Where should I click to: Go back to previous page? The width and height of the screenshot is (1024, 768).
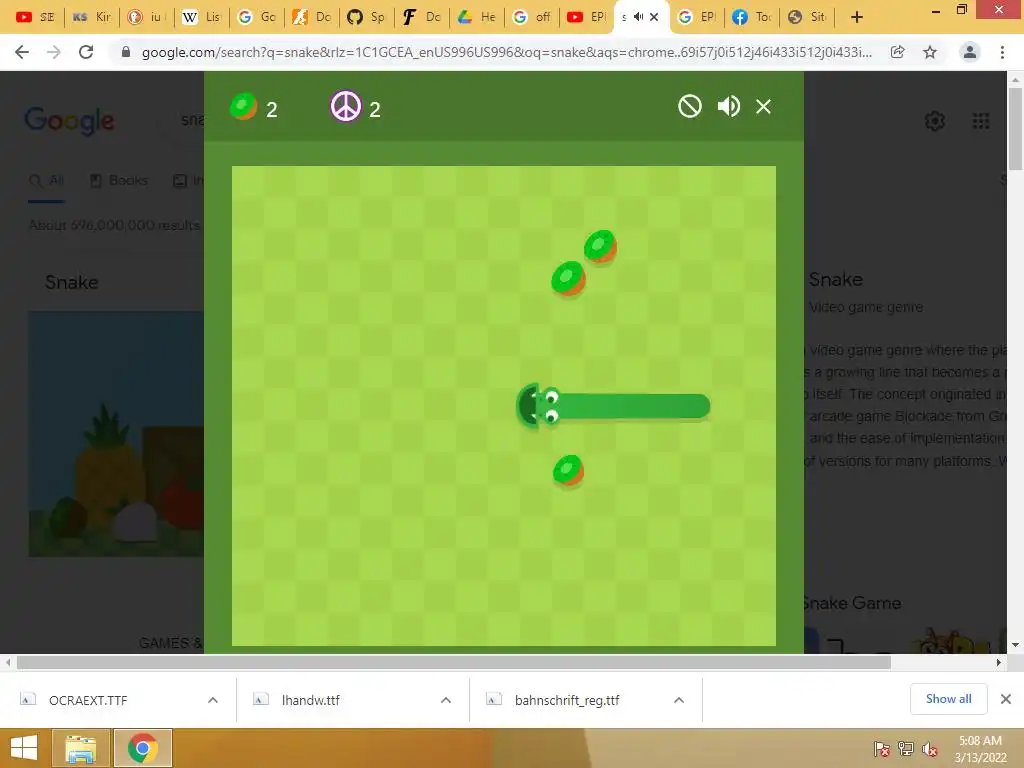[x=22, y=52]
